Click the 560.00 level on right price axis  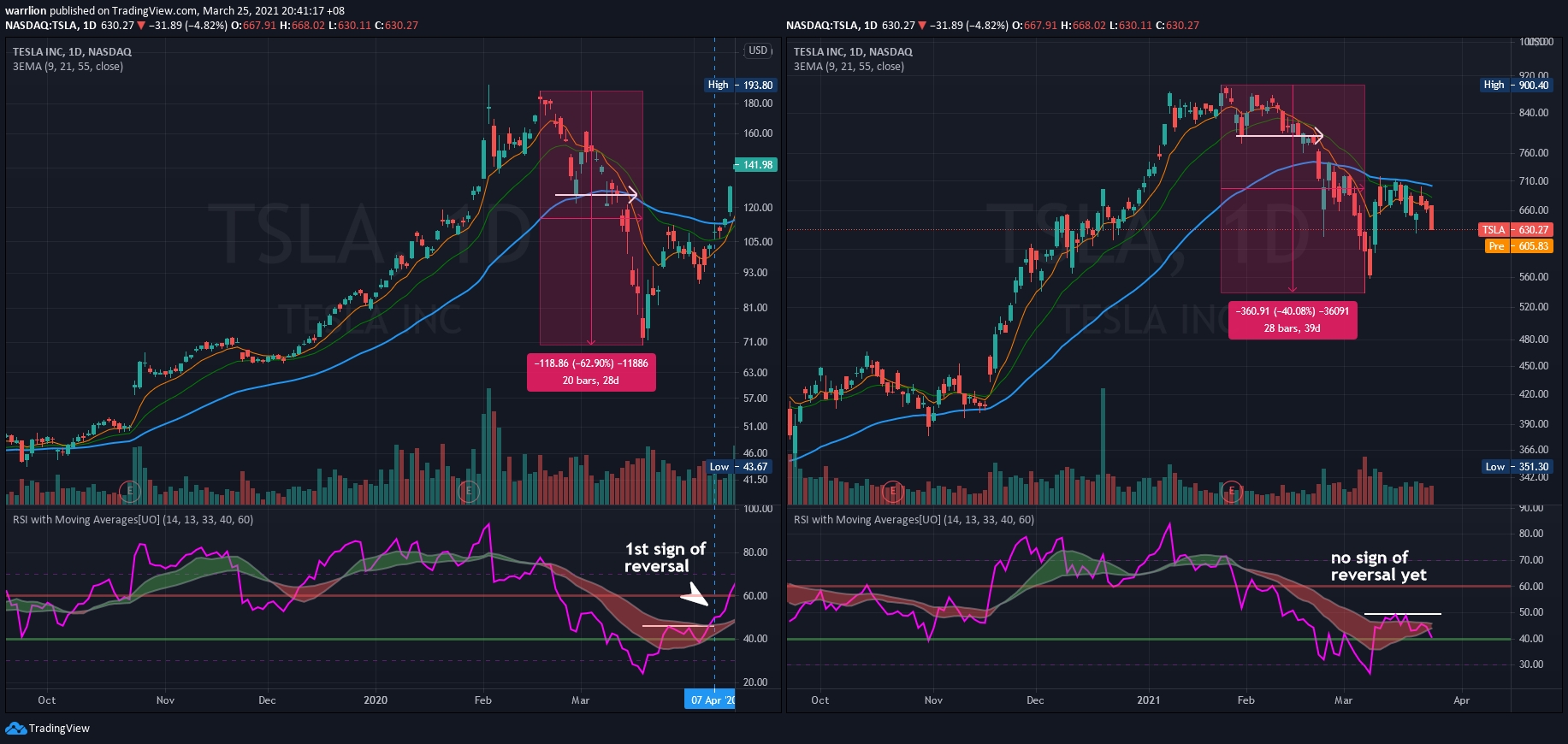click(1534, 277)
